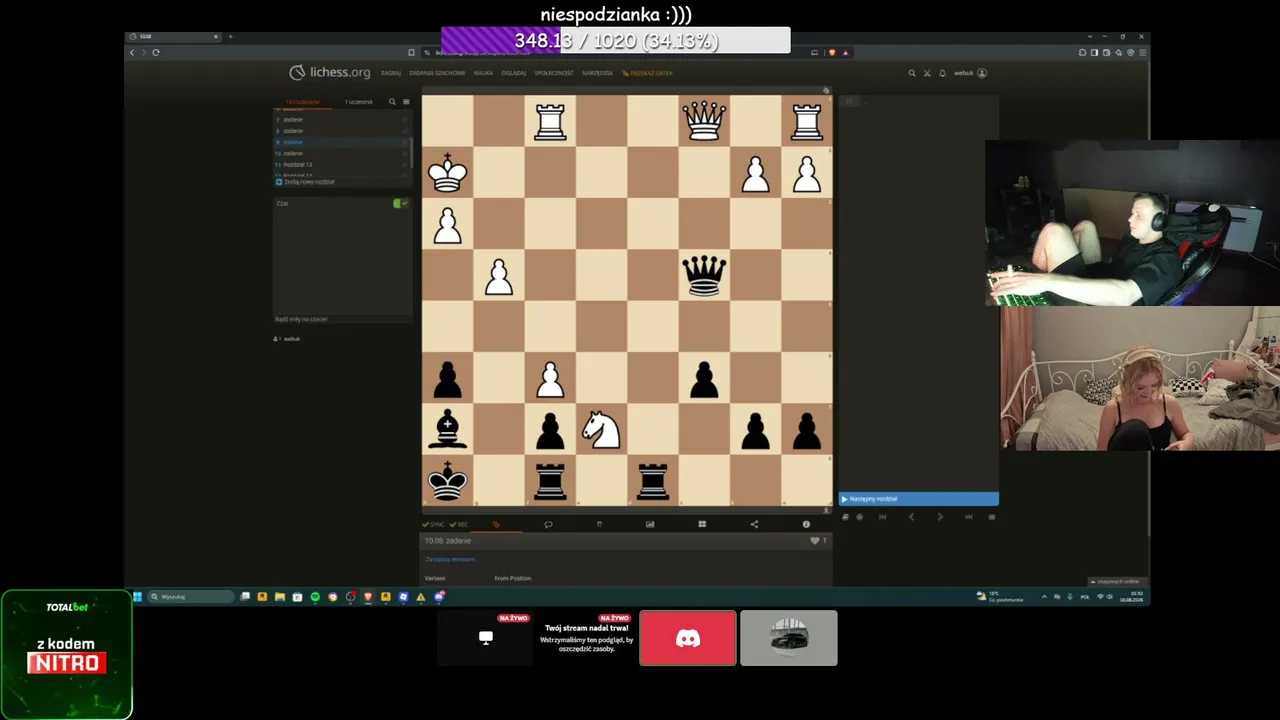Image resolution: width=1280 pixels, height=720 pixels.
Task: Open the NAUKA menu
Action: click(x=483, y=73)
